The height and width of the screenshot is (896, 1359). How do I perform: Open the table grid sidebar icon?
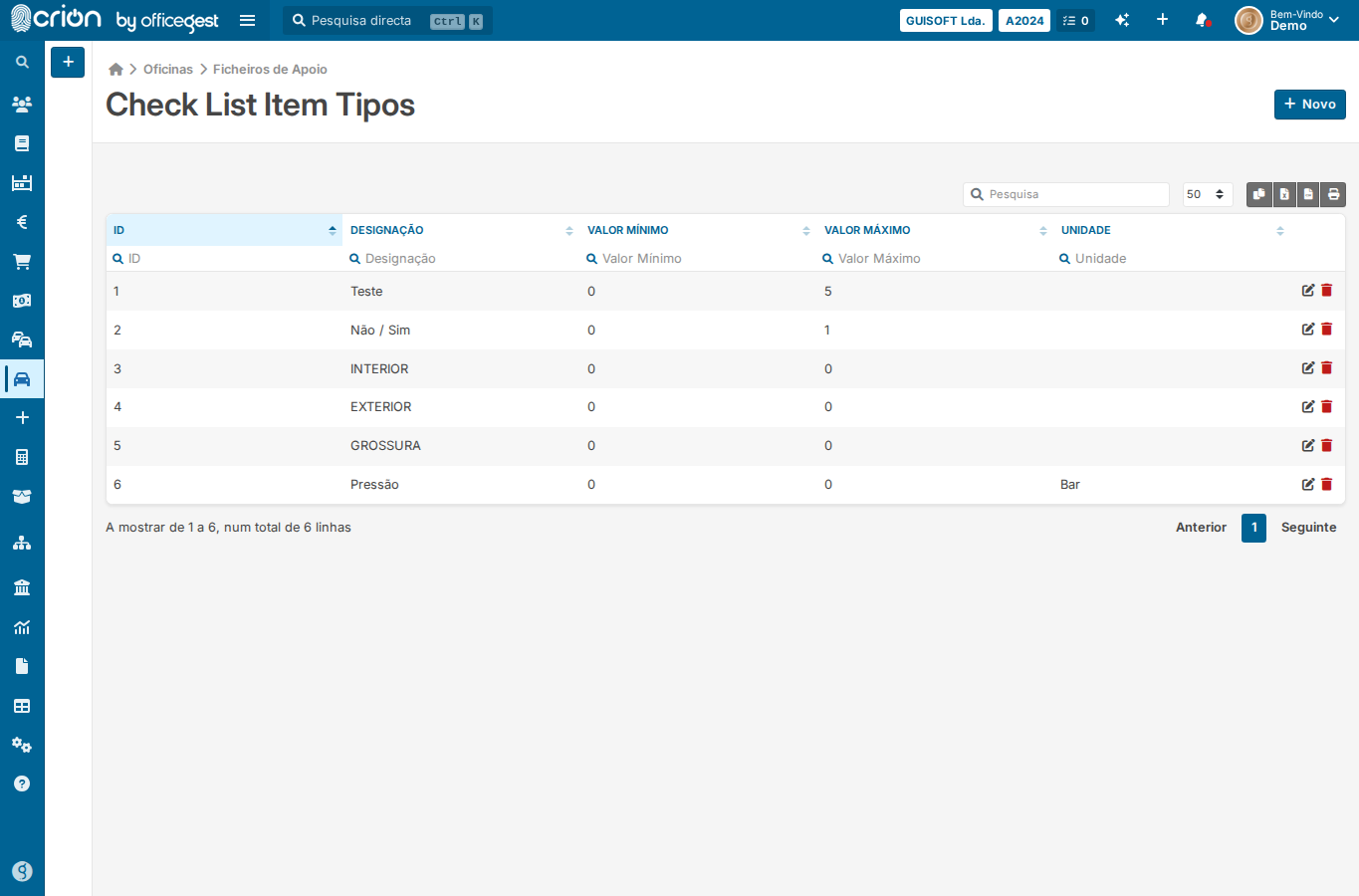[22, 706]
